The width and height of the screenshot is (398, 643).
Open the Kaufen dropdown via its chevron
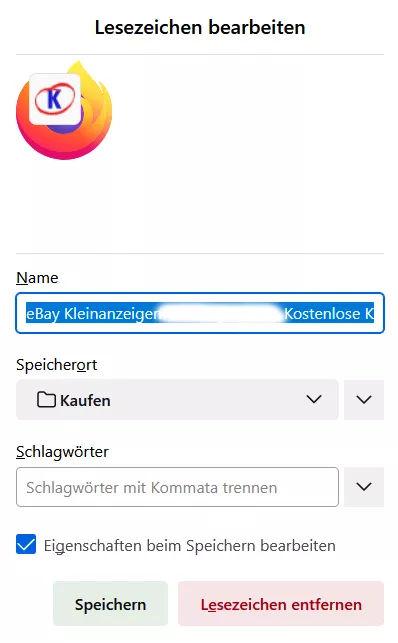(314, 399)
